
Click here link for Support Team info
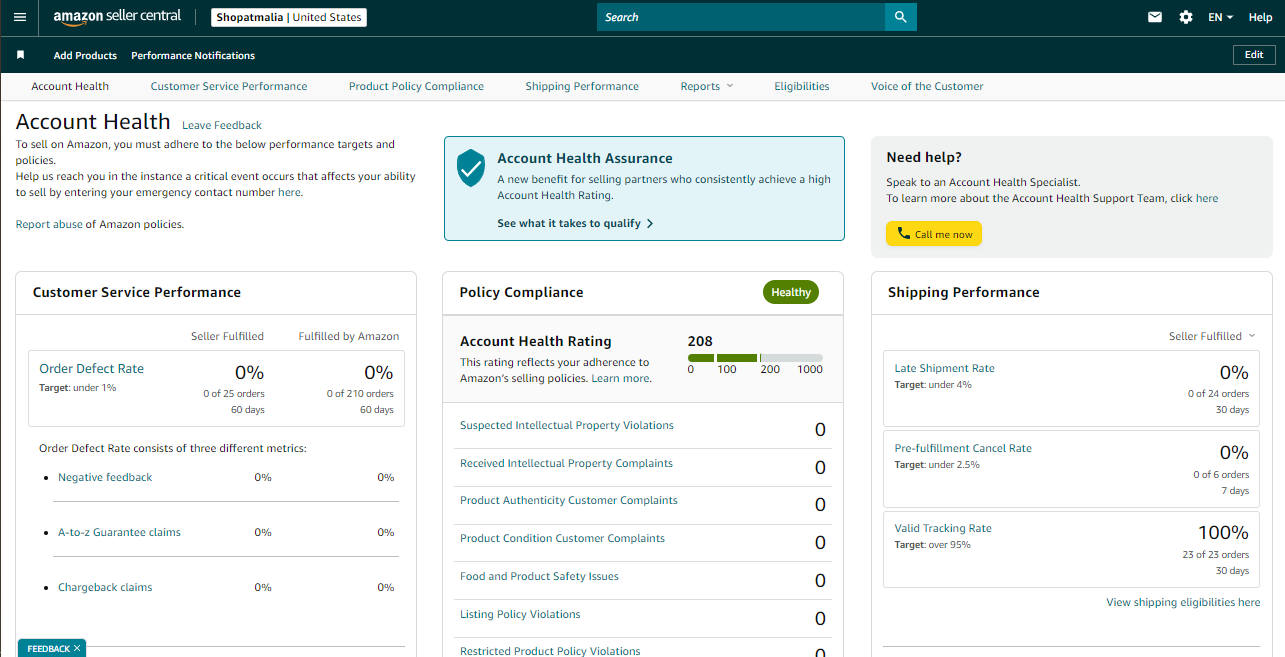1207,198
